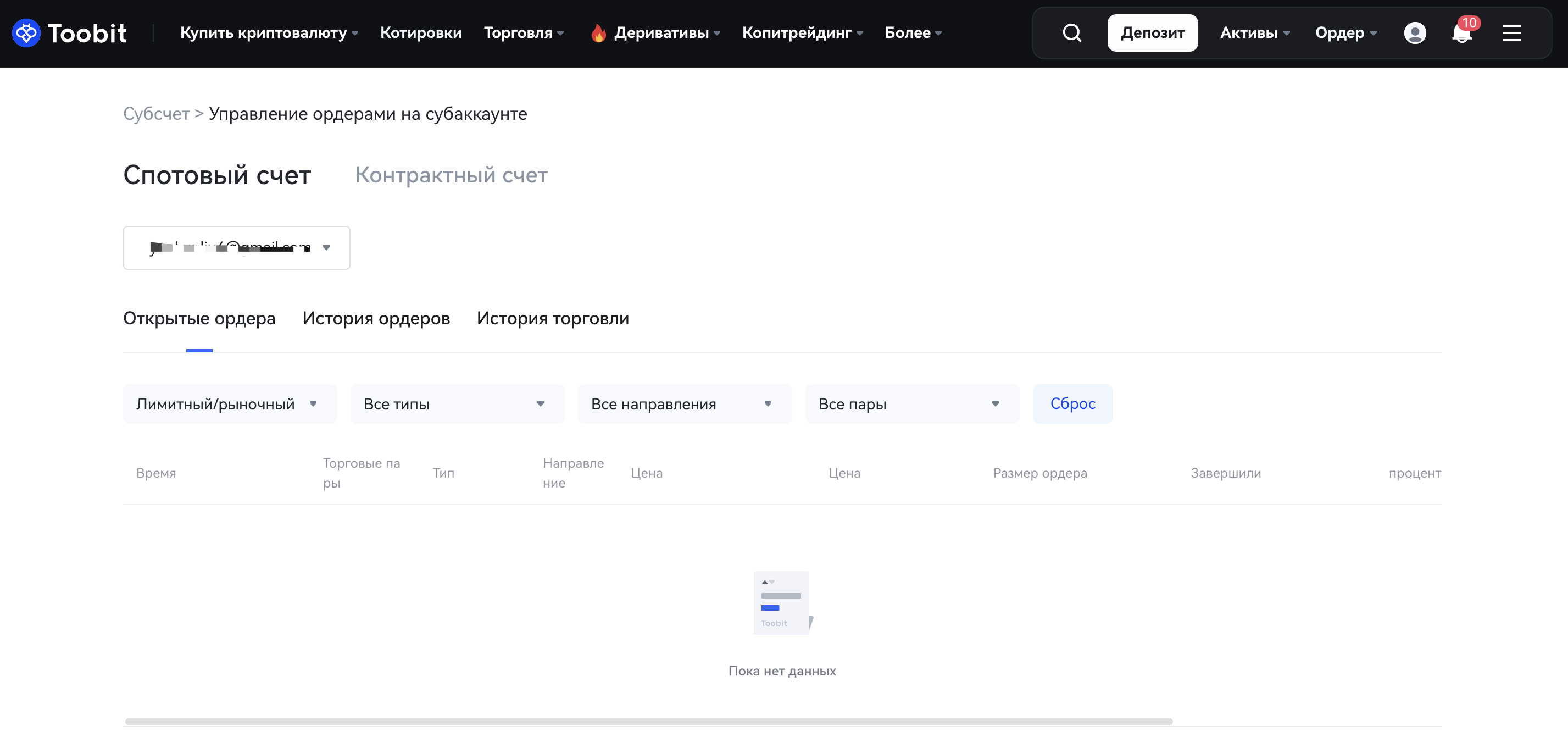Expand the Все направления filter
This screenshot has width=1568, height=731.
[684, 404]
